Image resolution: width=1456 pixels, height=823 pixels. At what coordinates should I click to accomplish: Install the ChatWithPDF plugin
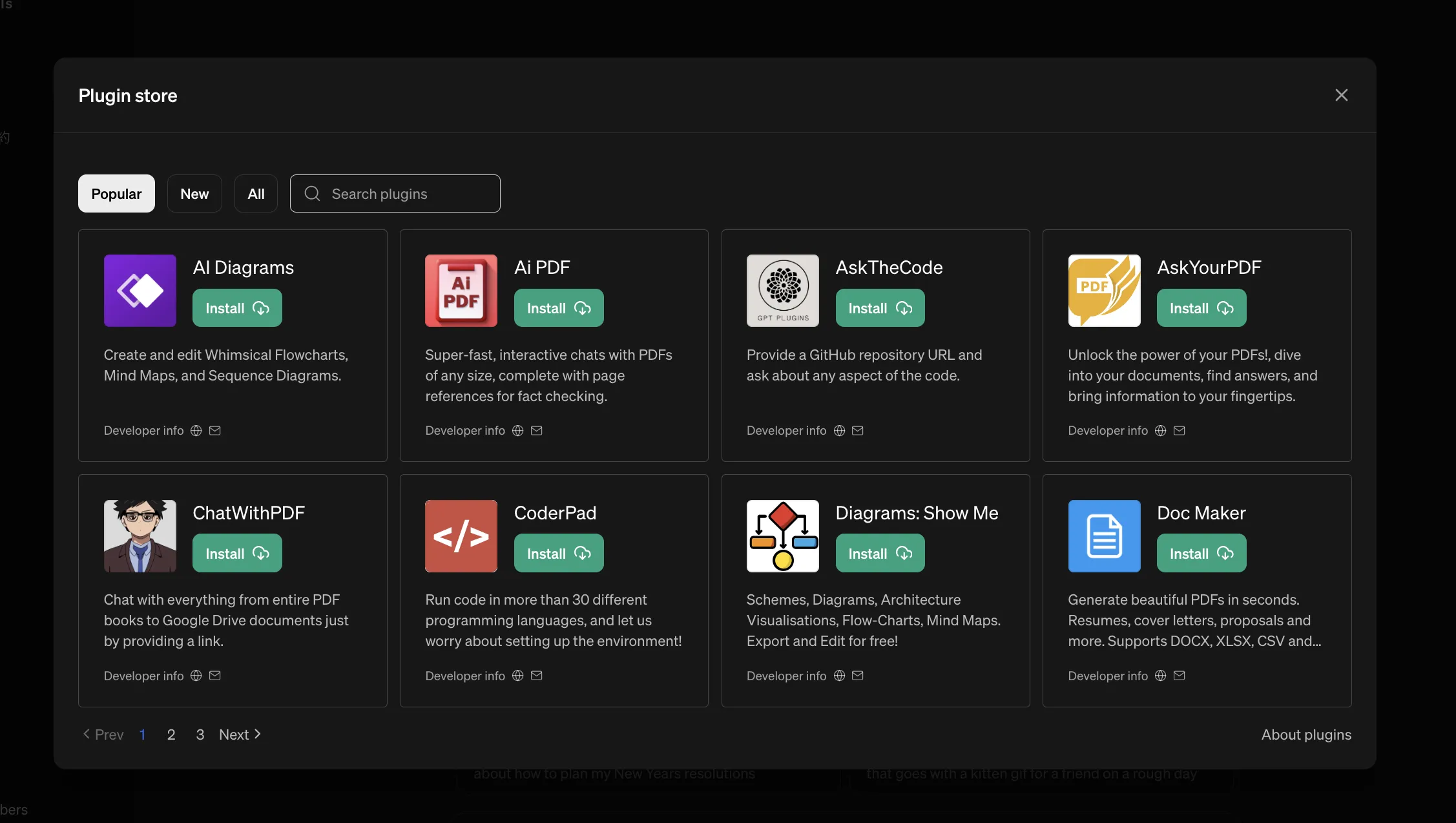click(x=237, y=554)
